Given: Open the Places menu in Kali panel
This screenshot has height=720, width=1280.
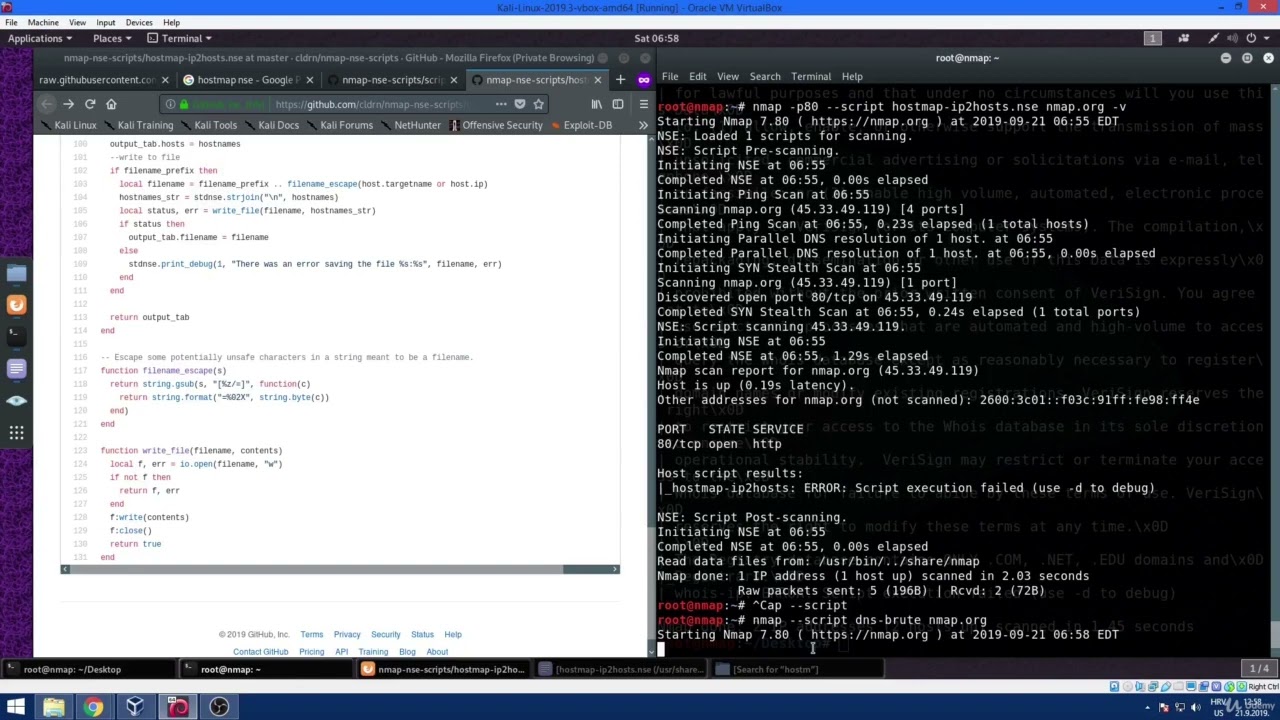Looking at the screenshot, I should [112, 38].
